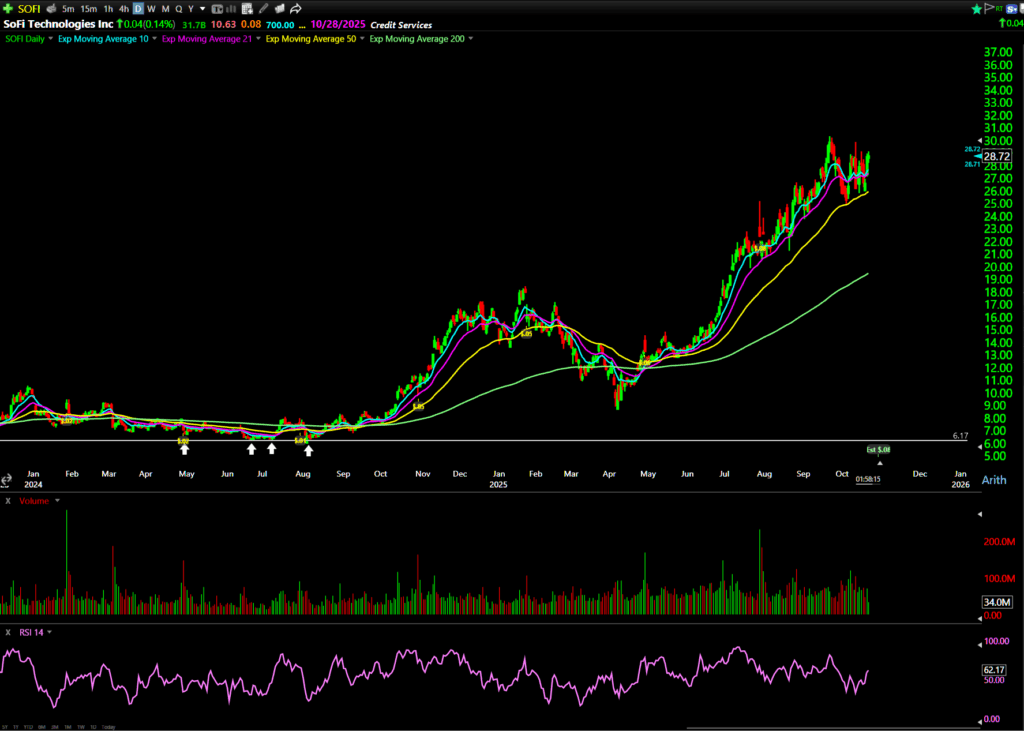Click the green plus add-symbol icon
The width and height of the screenshot is (1024, 731).
9,8
